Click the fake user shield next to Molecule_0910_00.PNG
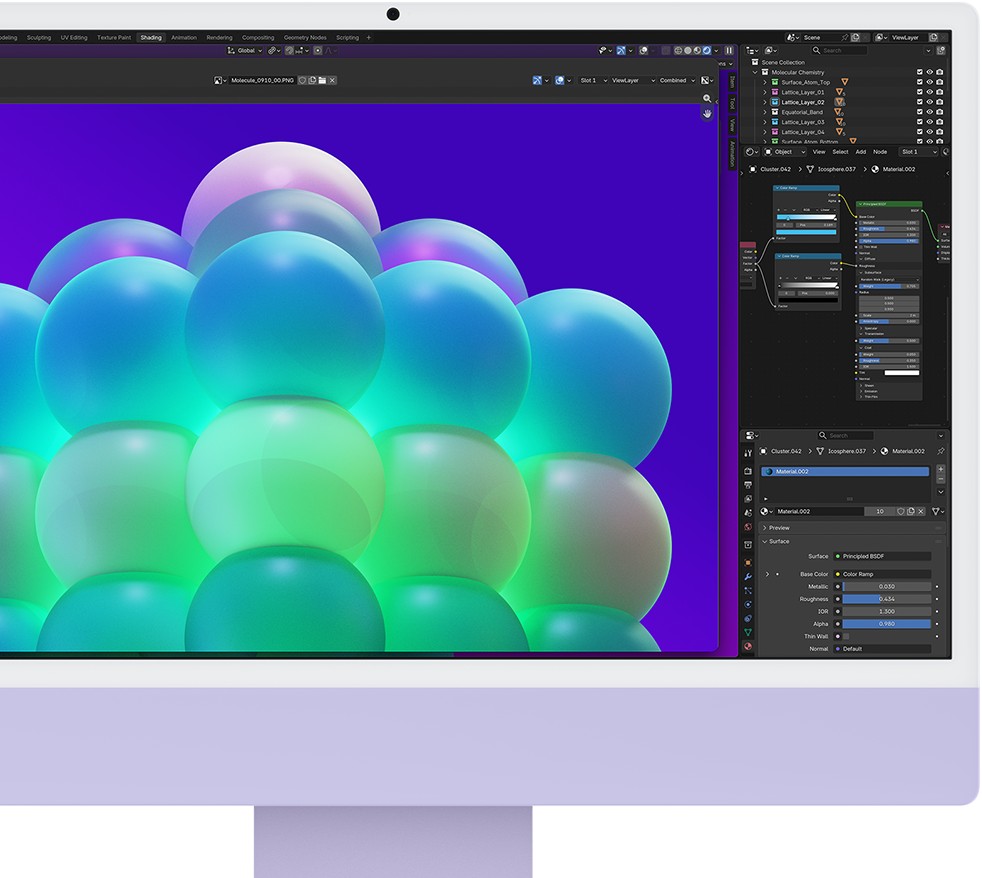 302,80
